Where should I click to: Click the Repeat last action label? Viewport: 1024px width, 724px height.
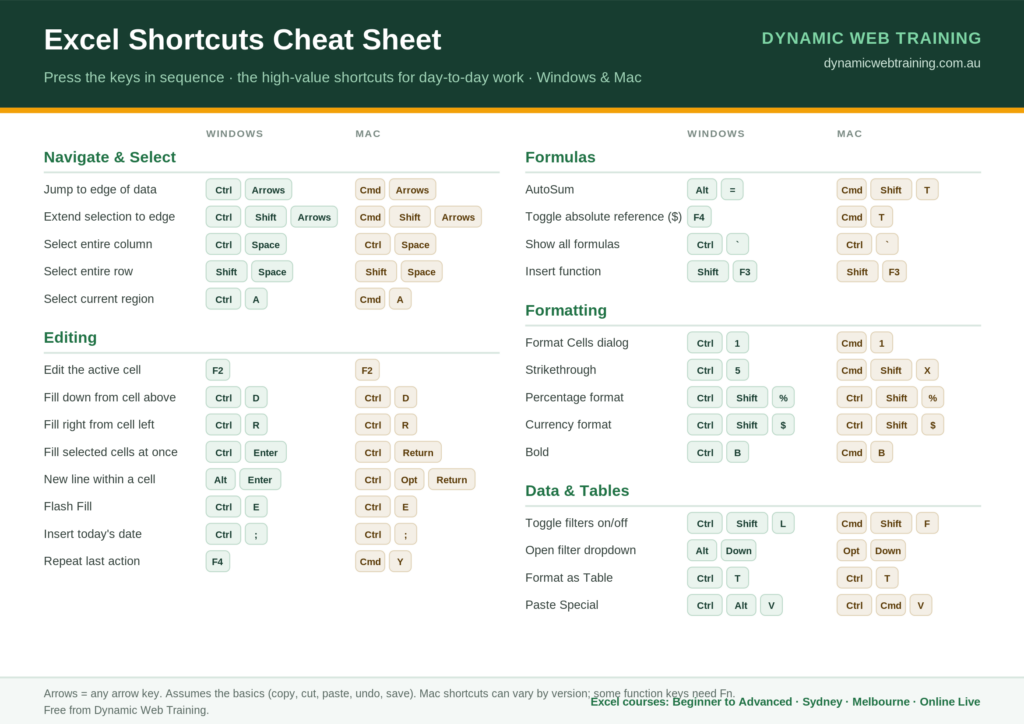click(x=91, y=561)
